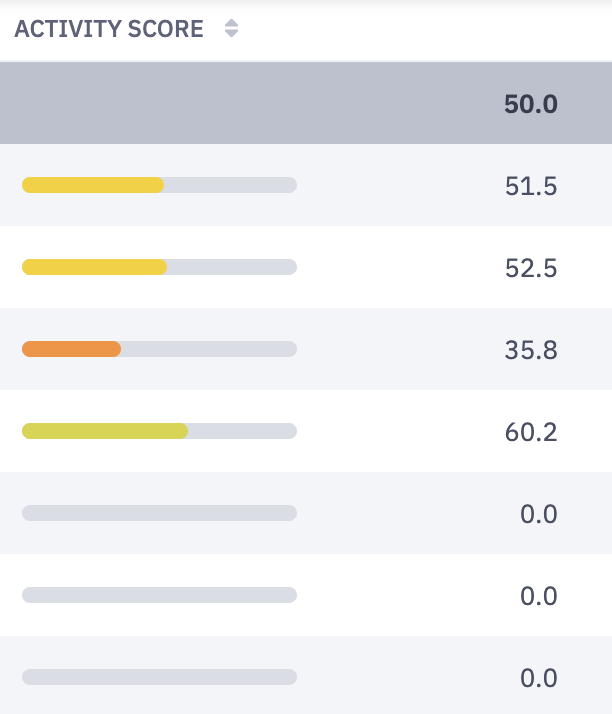Click the first 0.0 score value
The height and width of the screenshot is (714, 612).
(538, 514)
